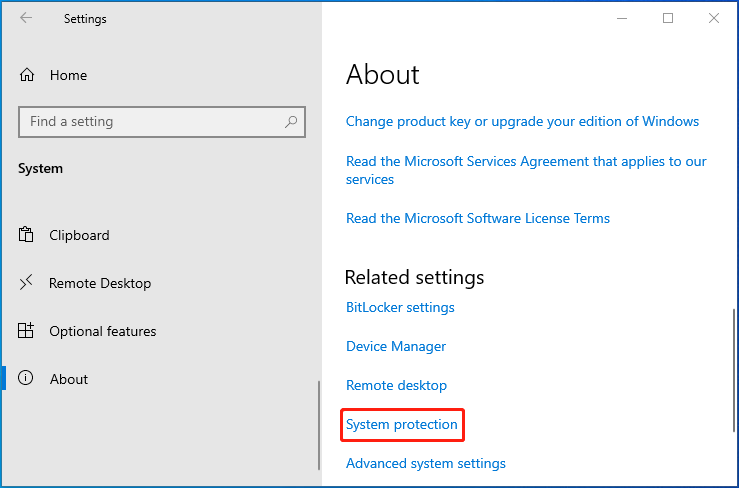Click the Remote Desktop sidebar icon

pos(26,282)
